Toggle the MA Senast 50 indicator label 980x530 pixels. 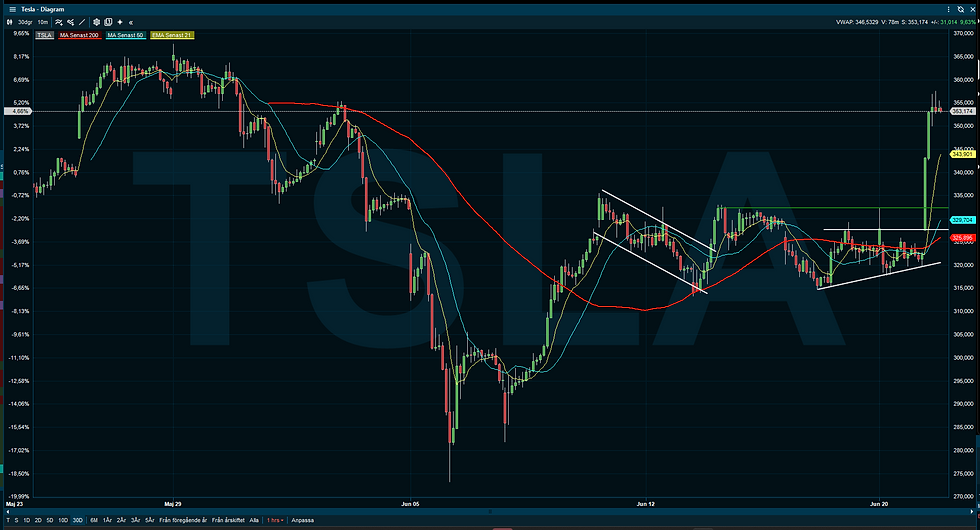(x=126, y=35)
